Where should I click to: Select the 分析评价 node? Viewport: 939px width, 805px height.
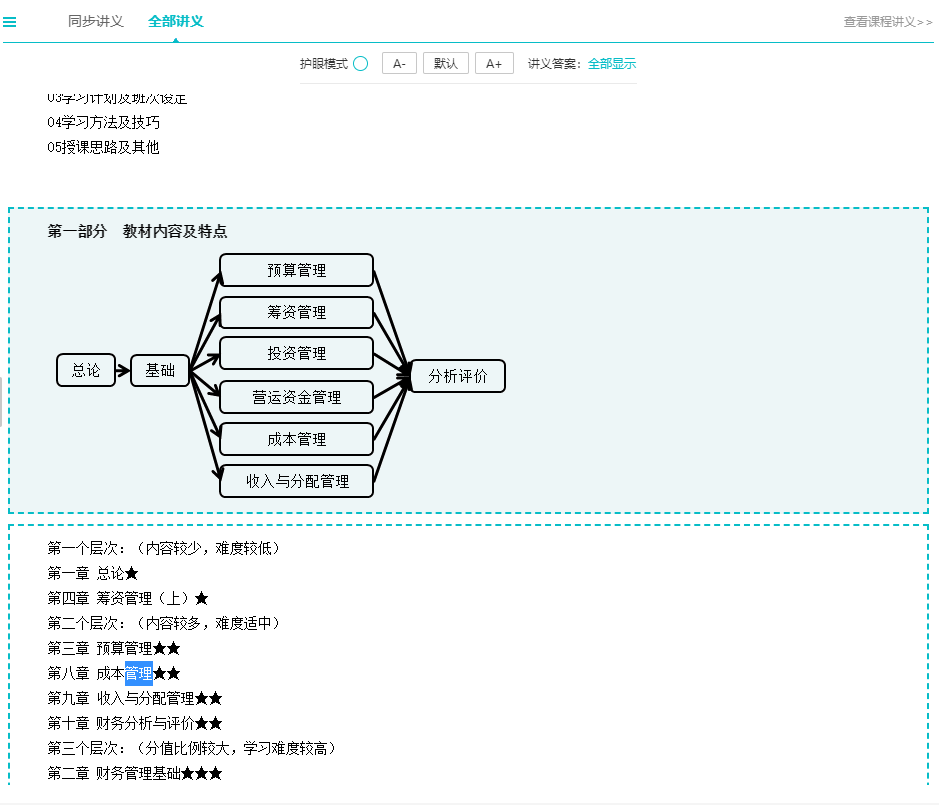pos(457,376)
